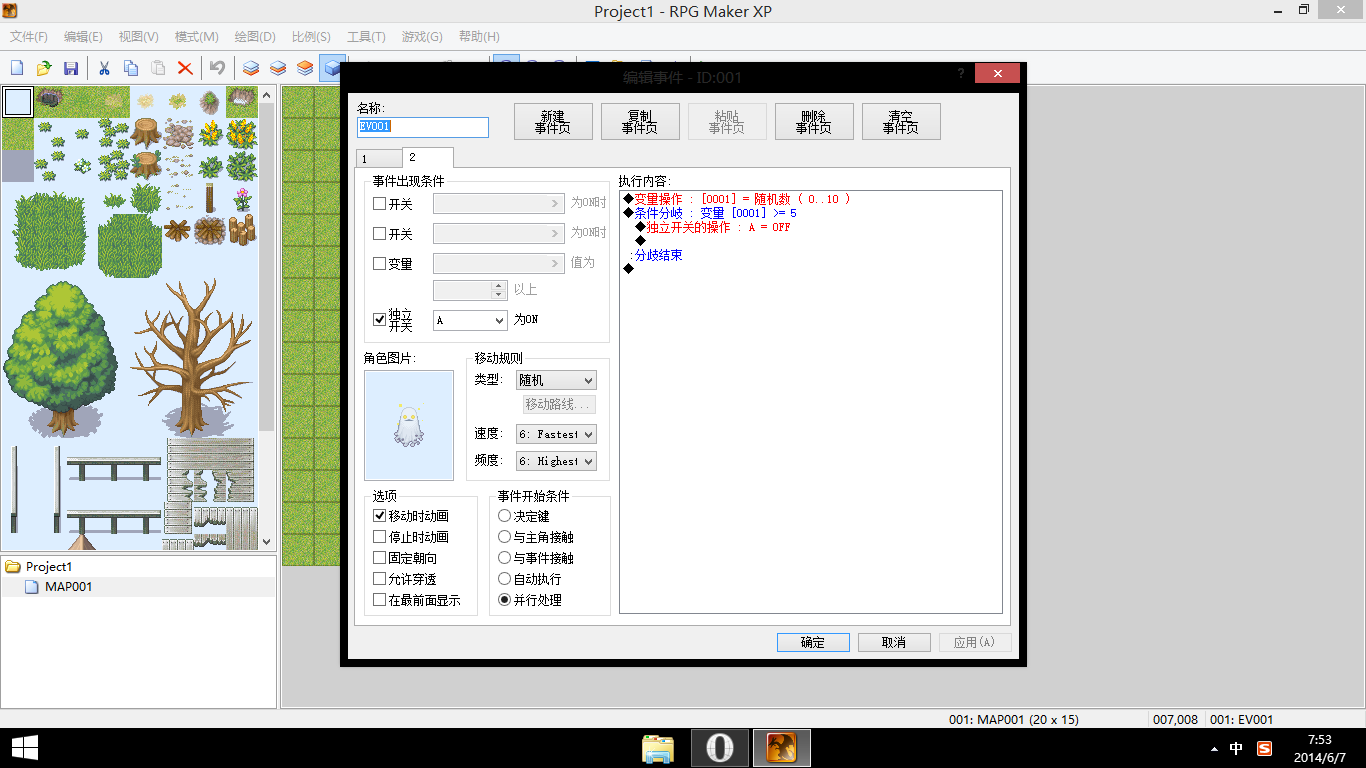Select the event layer cube icon
This screenshot has height=768, width=1366.
tap(331, 68)
